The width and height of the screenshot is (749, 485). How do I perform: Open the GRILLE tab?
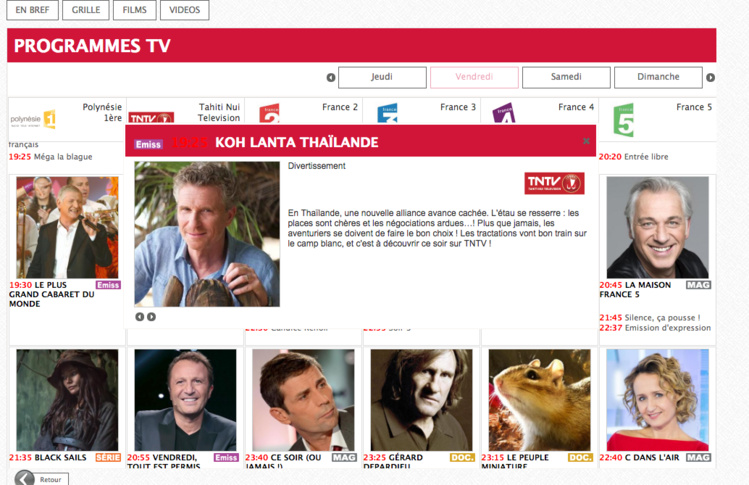click(86, 10)
